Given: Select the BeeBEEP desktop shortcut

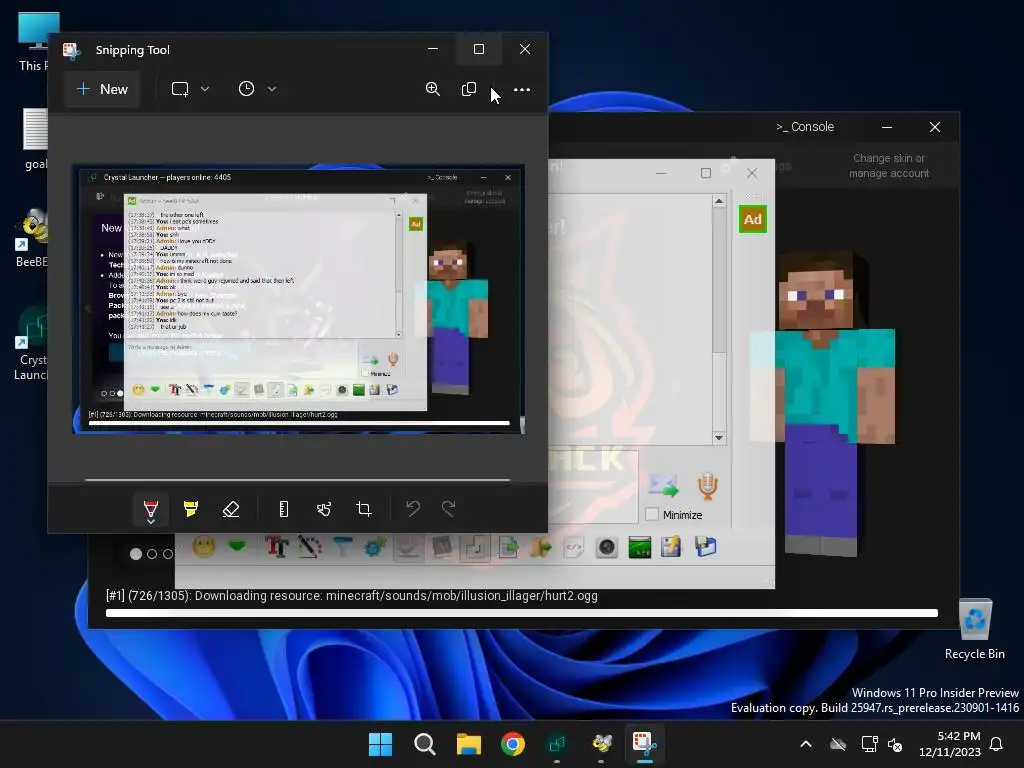Looking at the screenshot, I should point(31,238).
